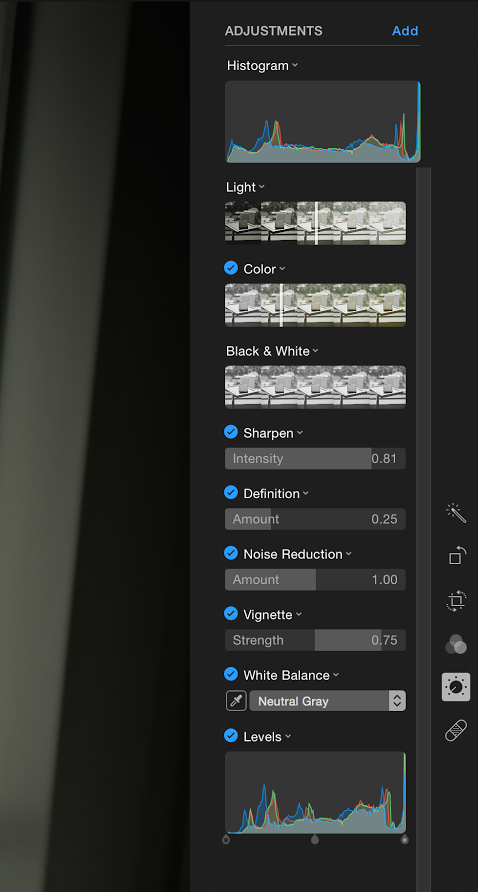Viewport: 478px width, 892px height.
Task: Toggle the Vignette adjustment checkmark
Action: tap(231, 614)
